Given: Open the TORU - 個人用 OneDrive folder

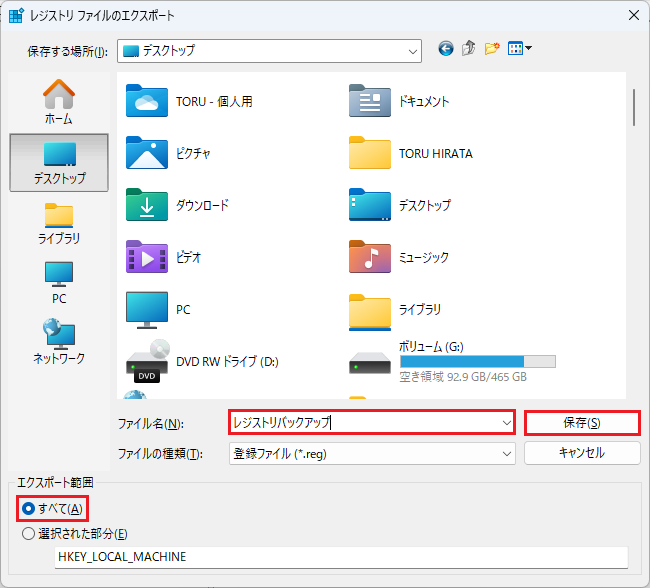Looking at the screenshot, I should (x=147, y=101).
